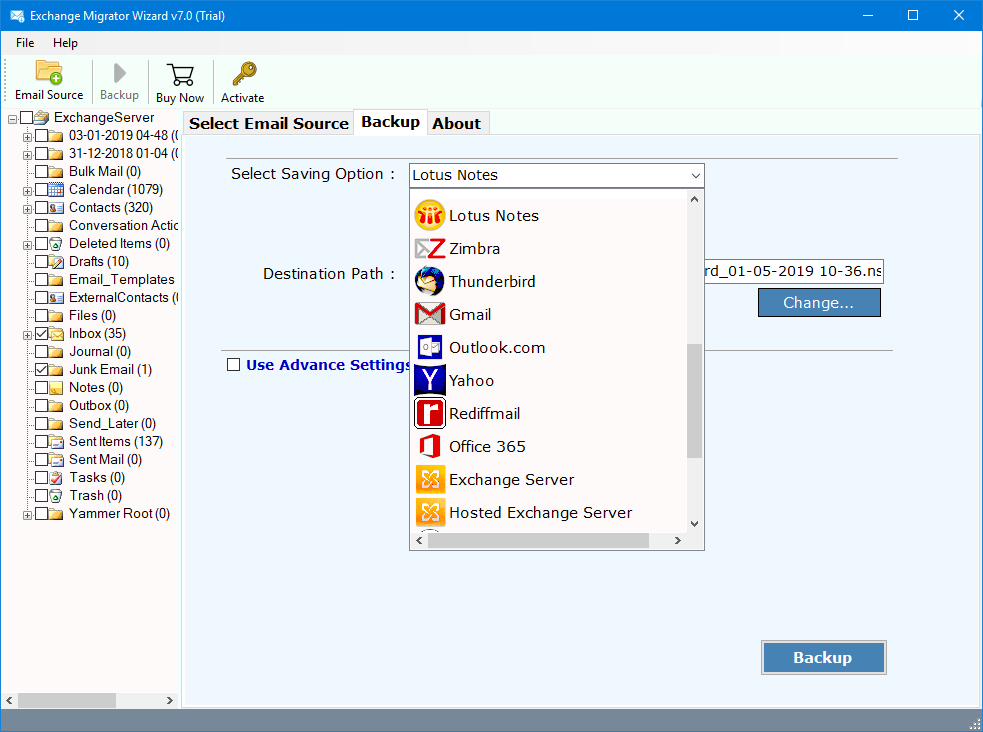The width and height of the screenshot is (983, 732).
Task: Collapse the ExchangeServer root node
Action: (12, 118)
